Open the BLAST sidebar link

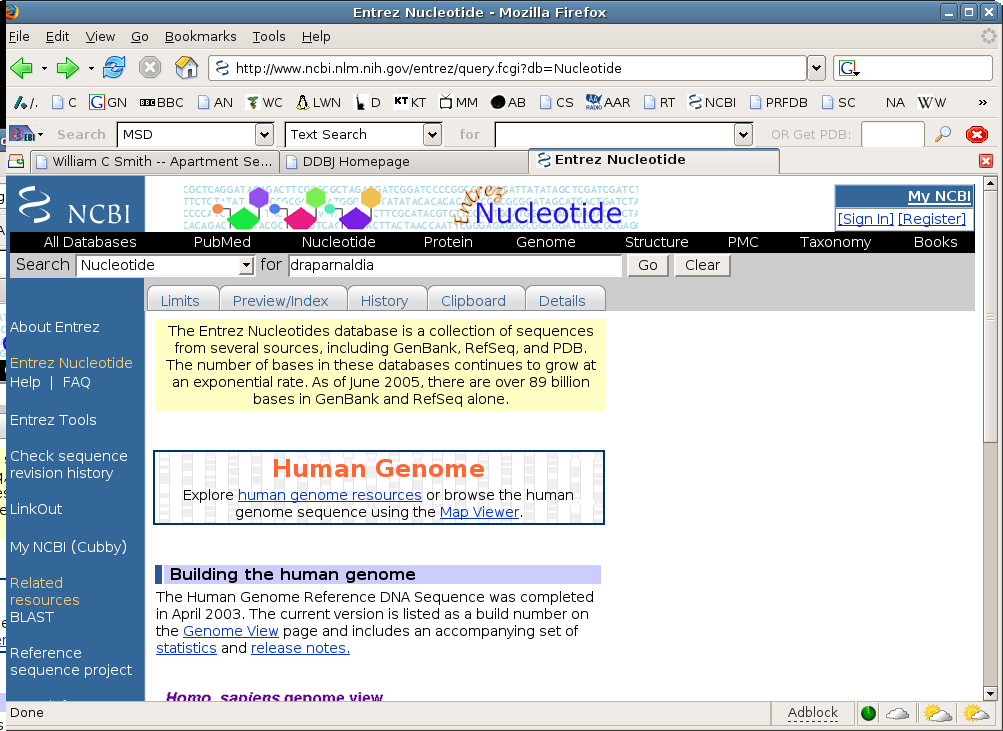[32, 617]
